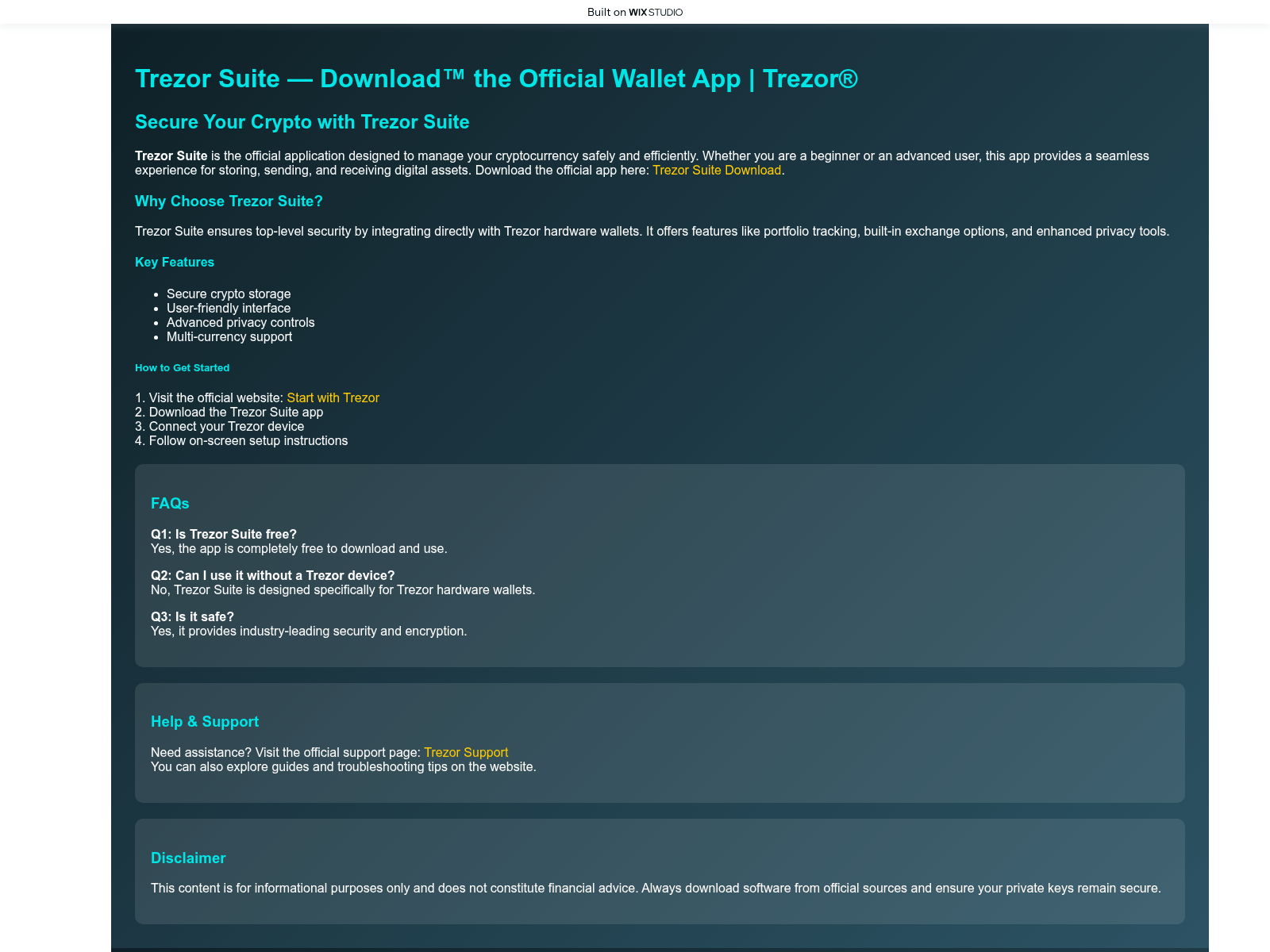Click the FAQs panel heading
Viewport: 1270px width, 952px height.
click(x=170, y=503)
